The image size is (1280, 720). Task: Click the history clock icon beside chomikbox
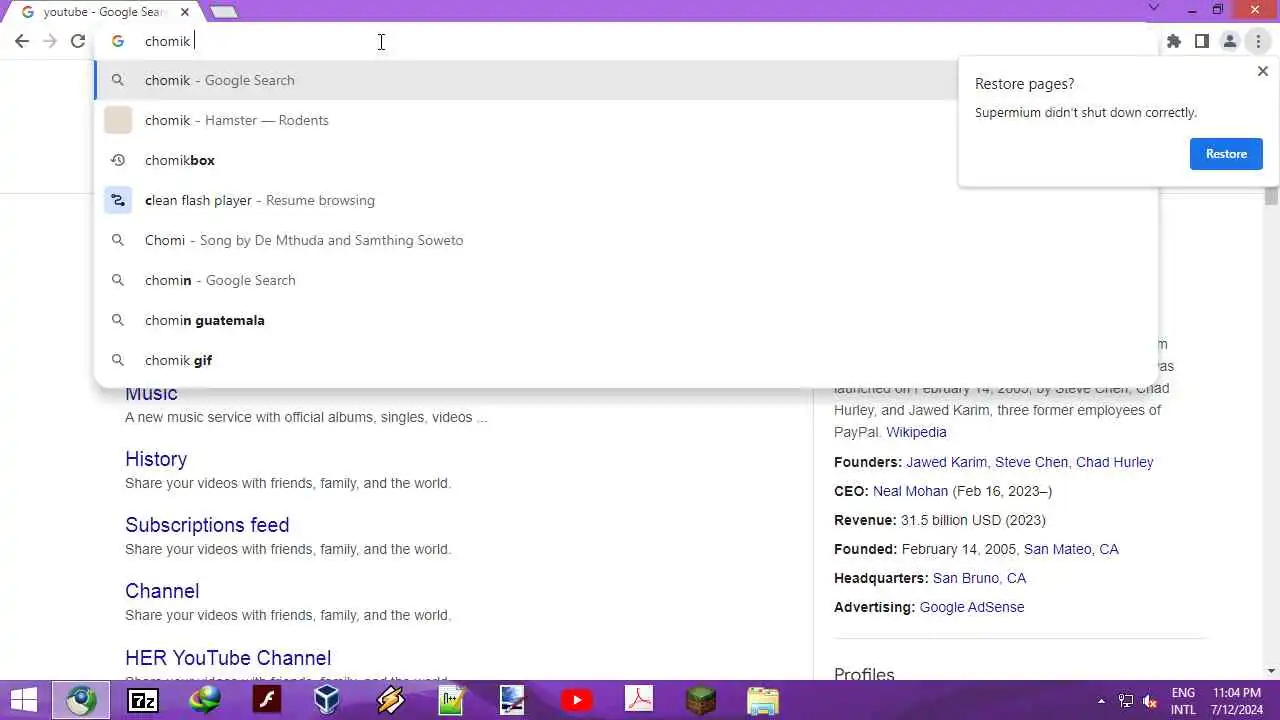[x=118, y=160]
